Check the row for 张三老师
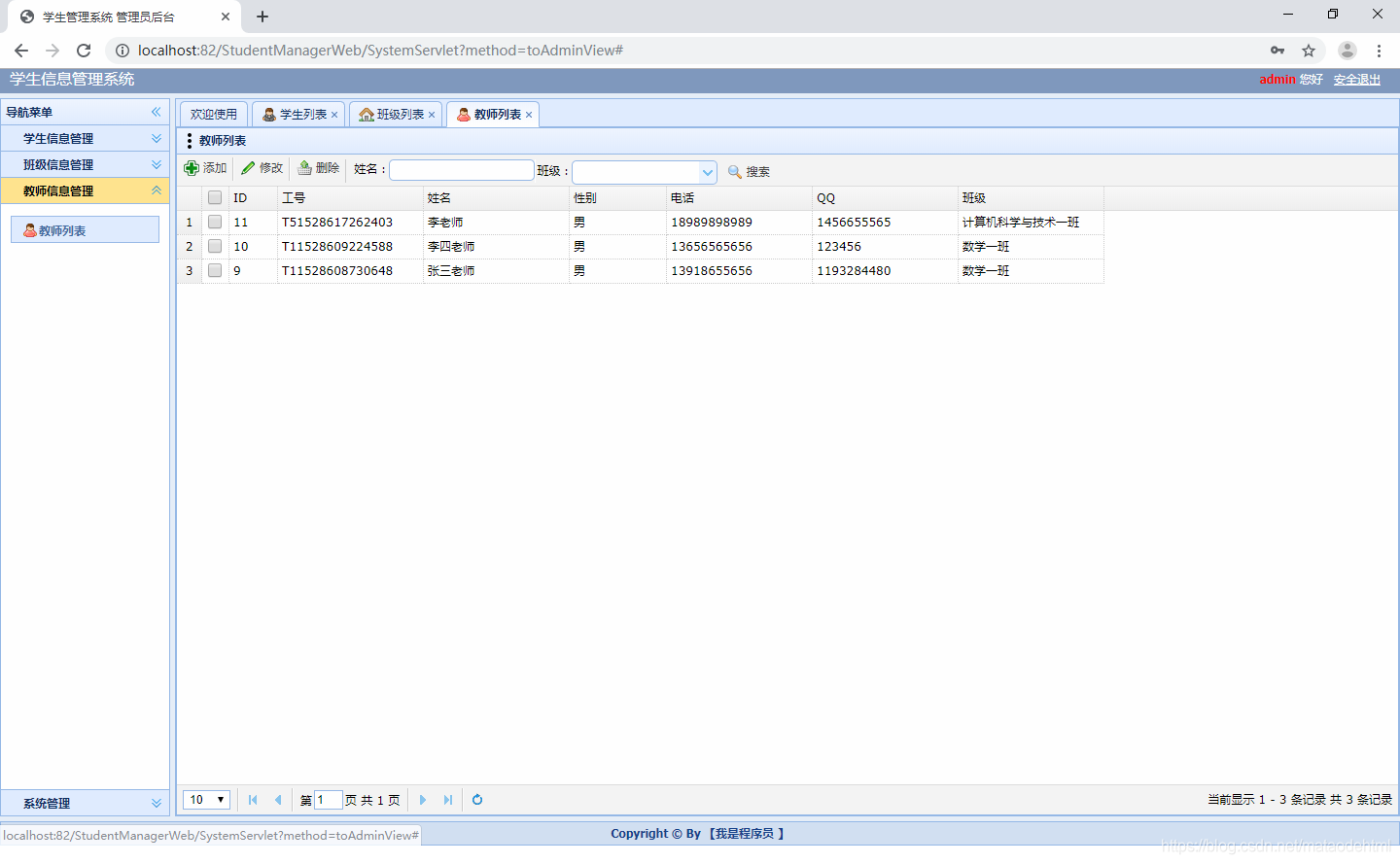This screenshot has height=864, width=1400. point(215,270)
